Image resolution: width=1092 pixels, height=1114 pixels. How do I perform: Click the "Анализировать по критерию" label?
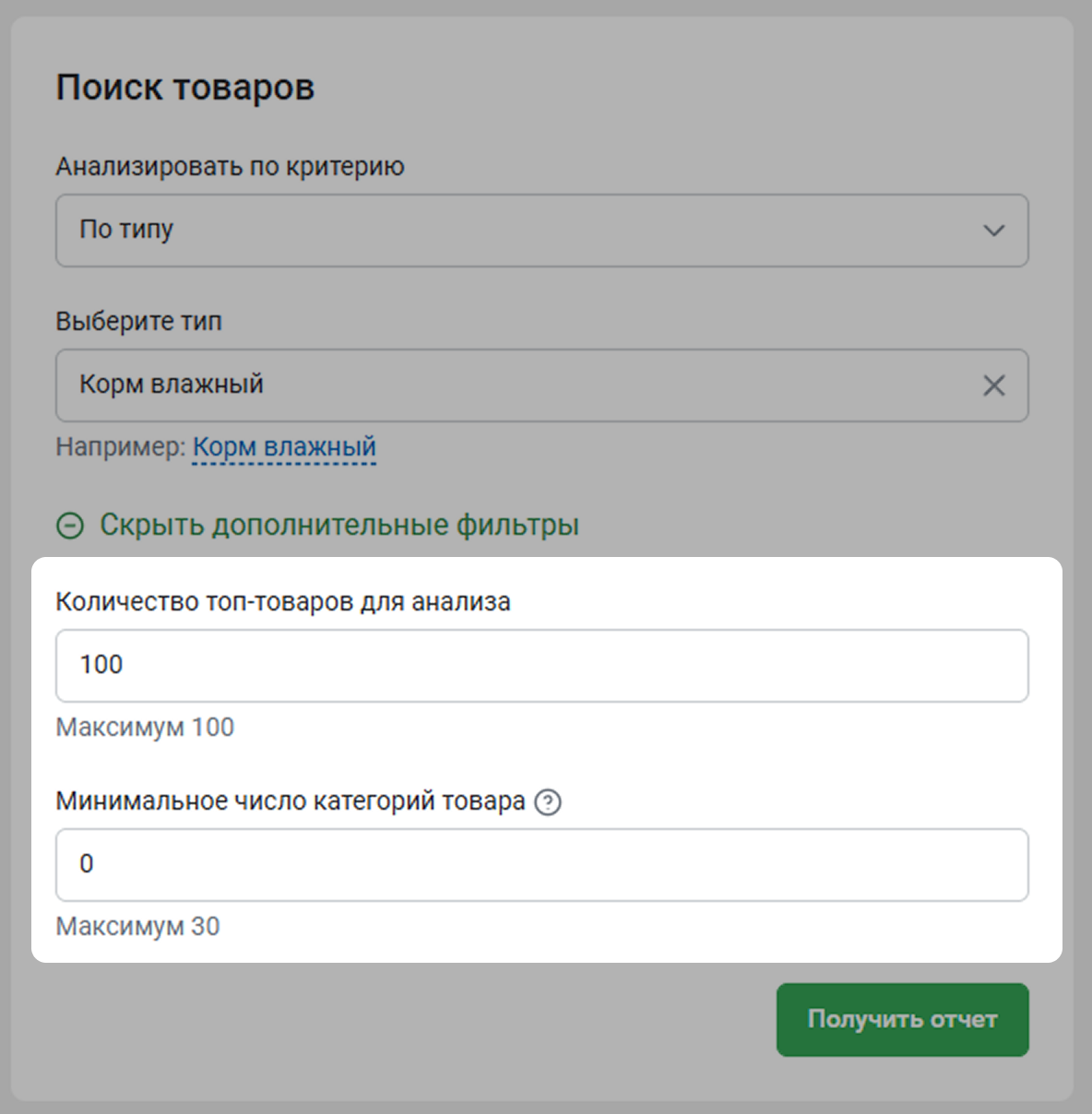[230, 167]
